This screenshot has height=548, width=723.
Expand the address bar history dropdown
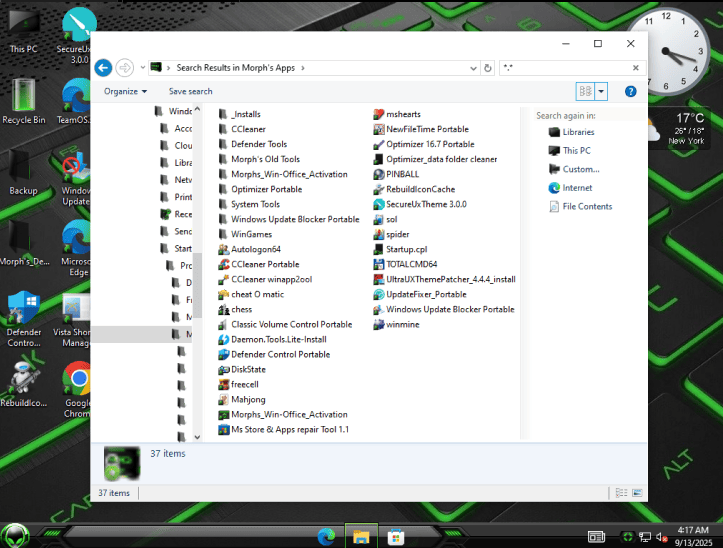473,68
